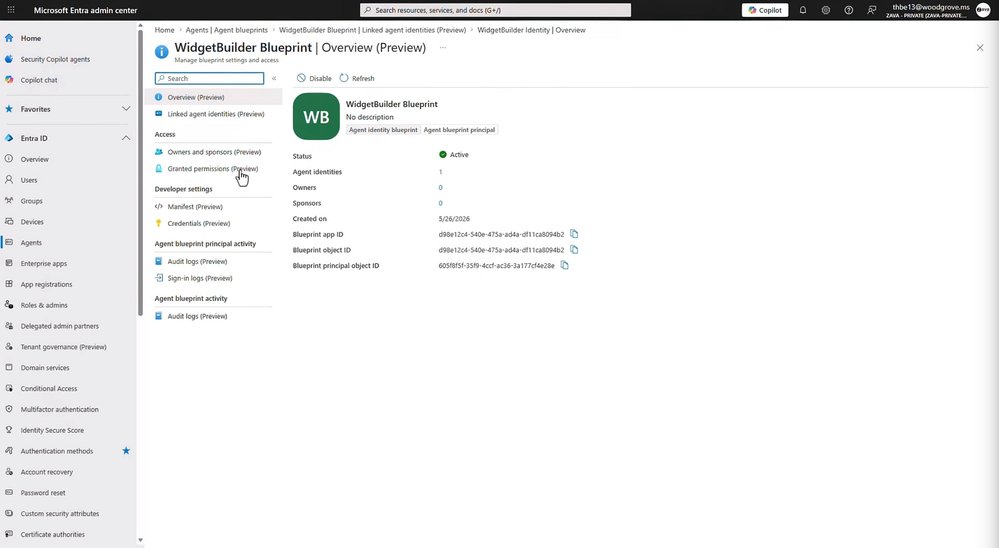This screenshot has width=999, height=548.
Task: Copy the Blueprint app ID
Action: click(x=574, y=234)
